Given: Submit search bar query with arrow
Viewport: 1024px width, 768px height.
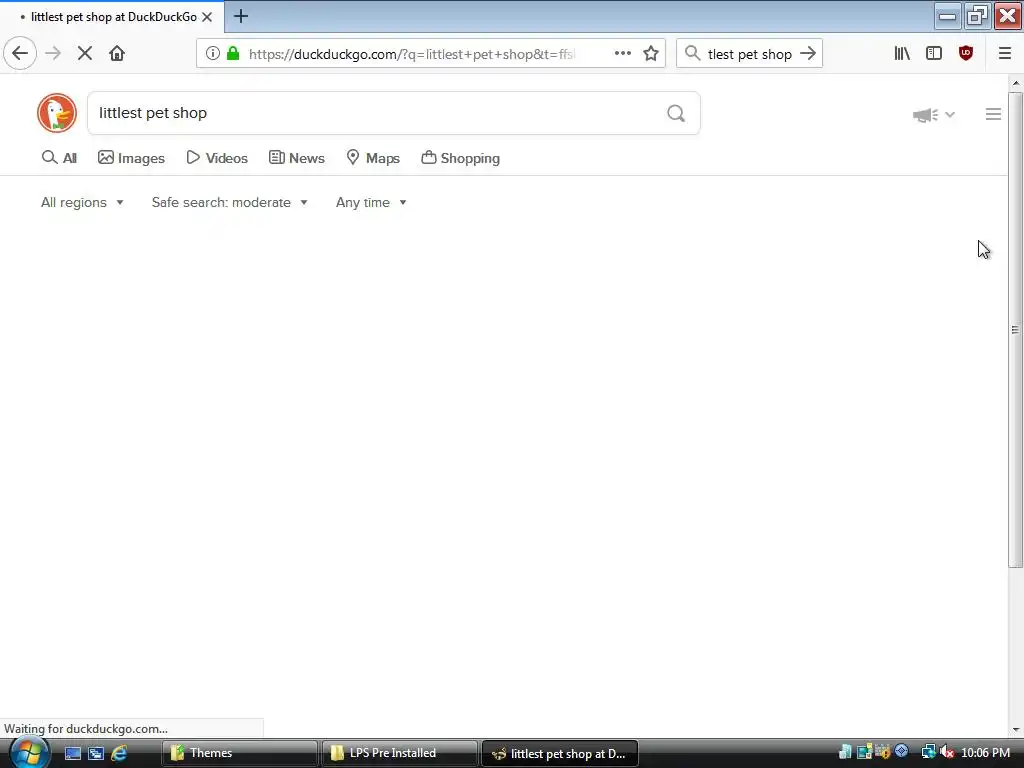Looking at the screenshot, I should tap(808, 54).
